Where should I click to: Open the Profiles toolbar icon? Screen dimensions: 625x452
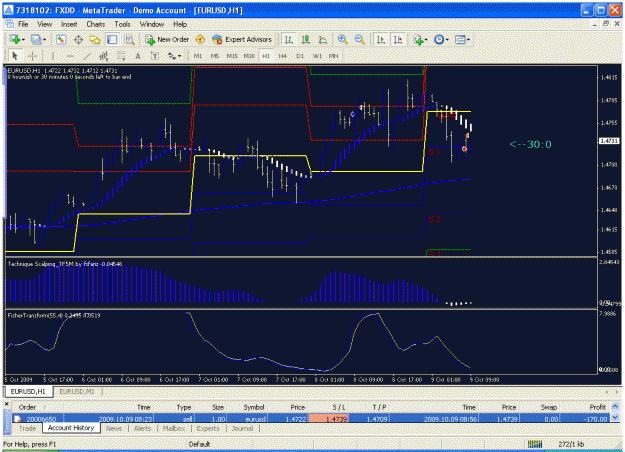36,39
